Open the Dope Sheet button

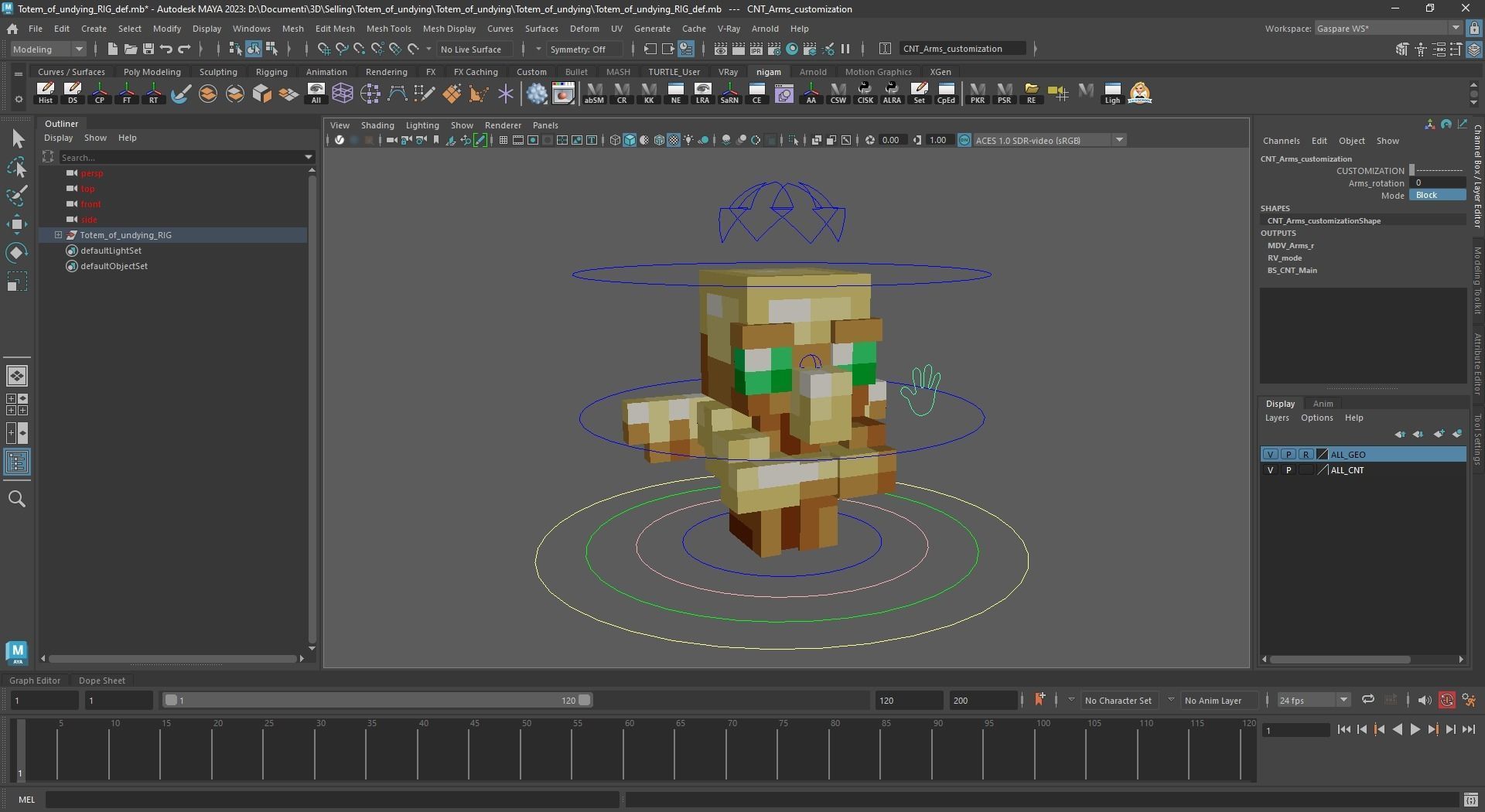[x=101, y=681]
